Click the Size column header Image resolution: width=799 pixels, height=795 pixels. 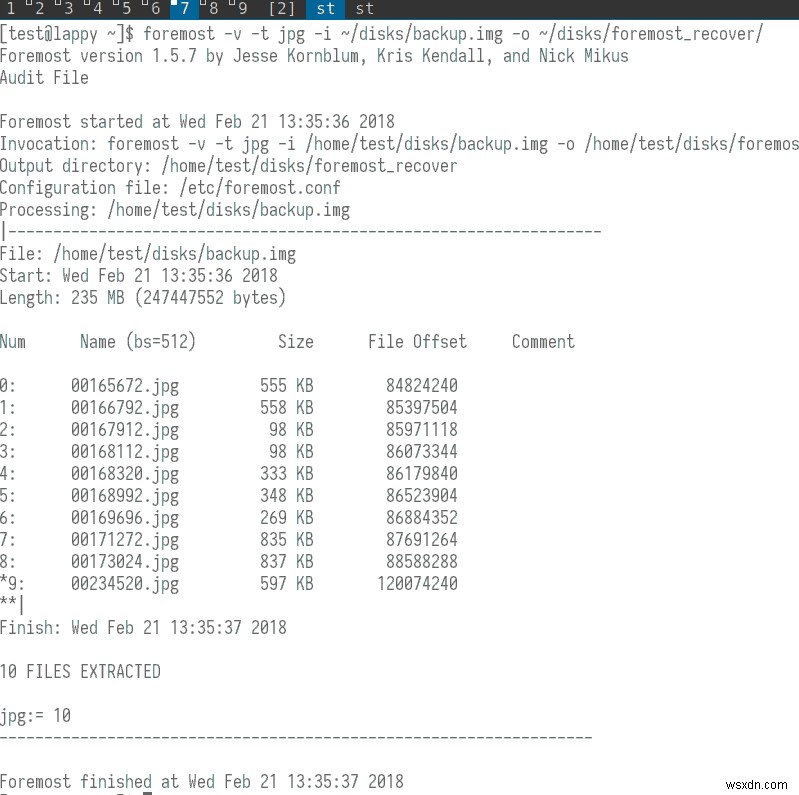click(296, 341)
